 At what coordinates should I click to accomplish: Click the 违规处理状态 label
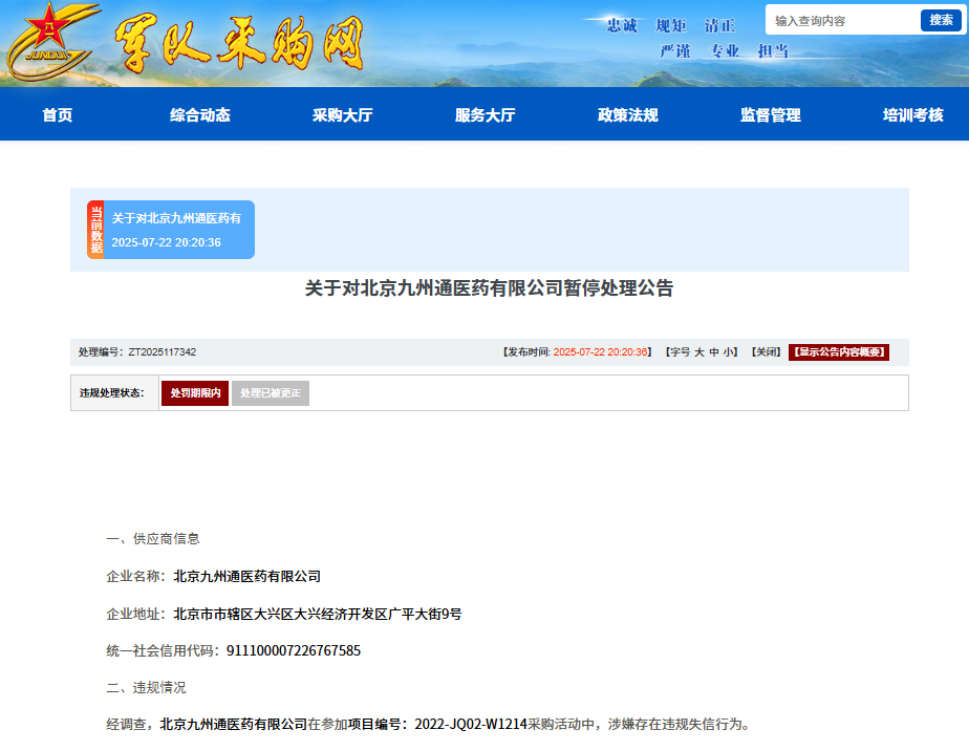pos(112,393)
